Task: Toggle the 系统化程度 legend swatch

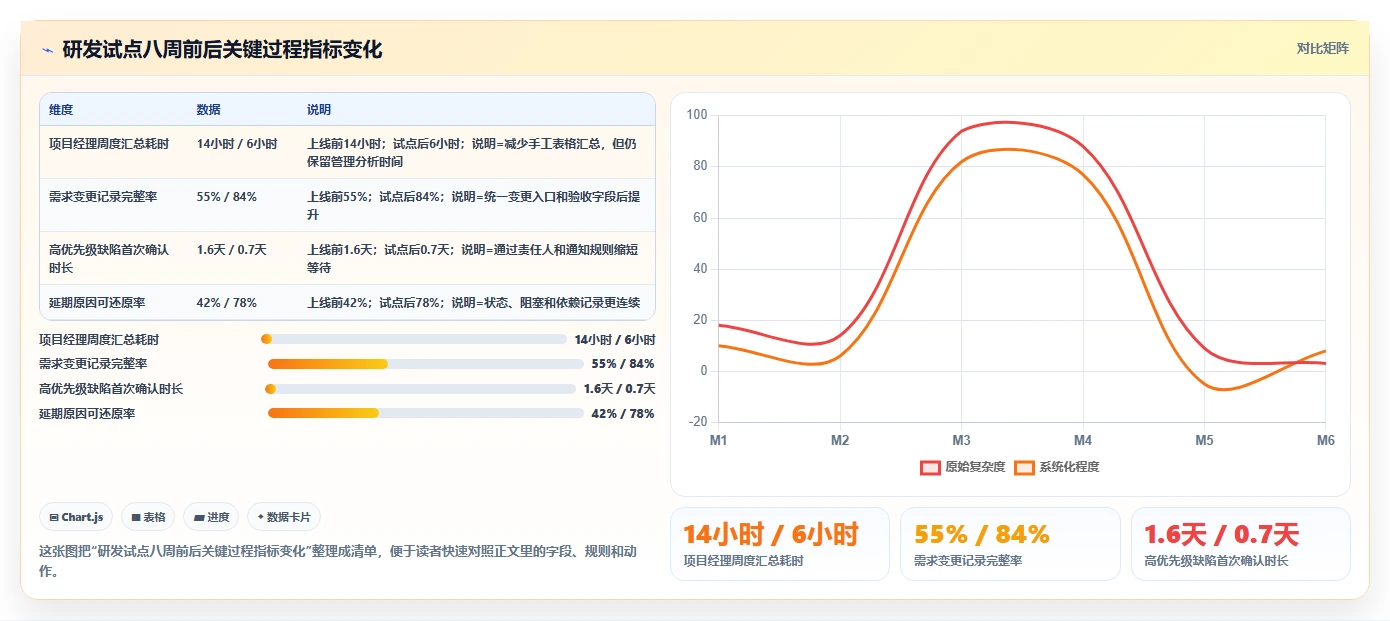Action: pyautogui.click(x=1024, y=467)
